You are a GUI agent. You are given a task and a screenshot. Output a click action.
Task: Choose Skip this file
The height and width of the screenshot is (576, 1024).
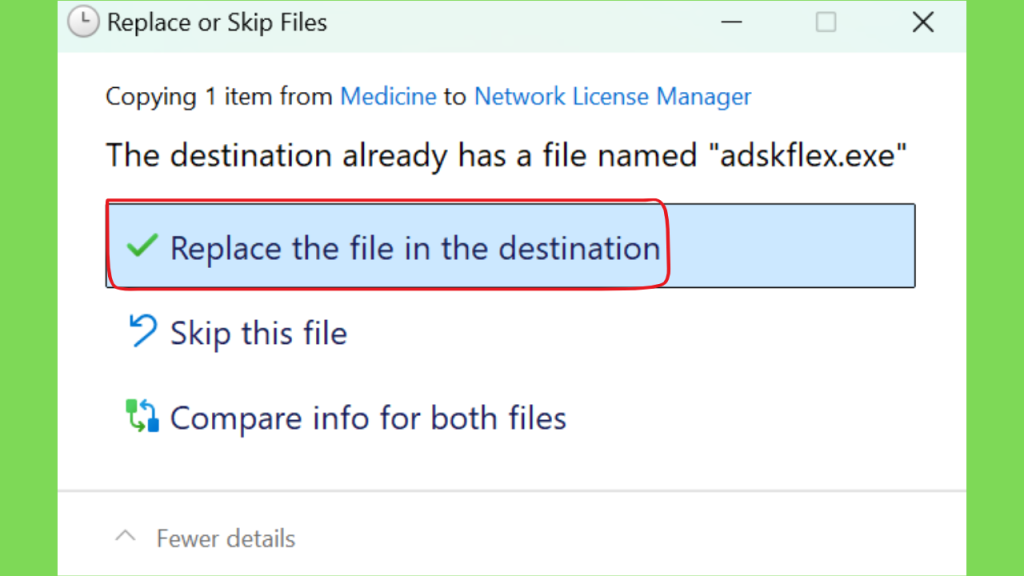tap(259, 333)
